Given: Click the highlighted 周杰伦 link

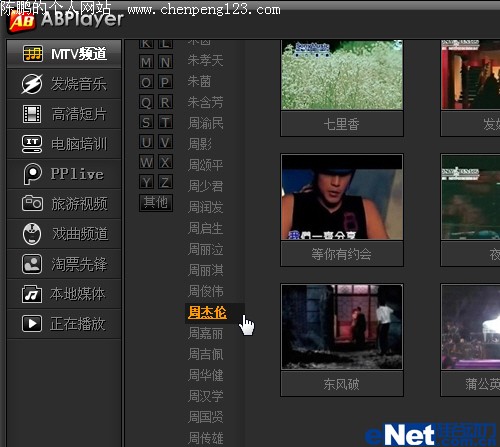Looking at the screenshot, I should (207, 313).
